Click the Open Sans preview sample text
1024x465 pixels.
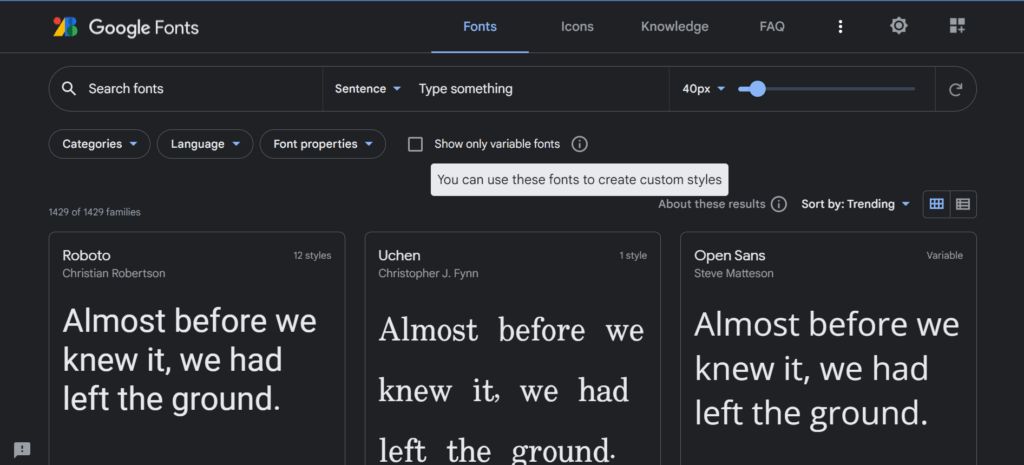(x=826, y=369)
